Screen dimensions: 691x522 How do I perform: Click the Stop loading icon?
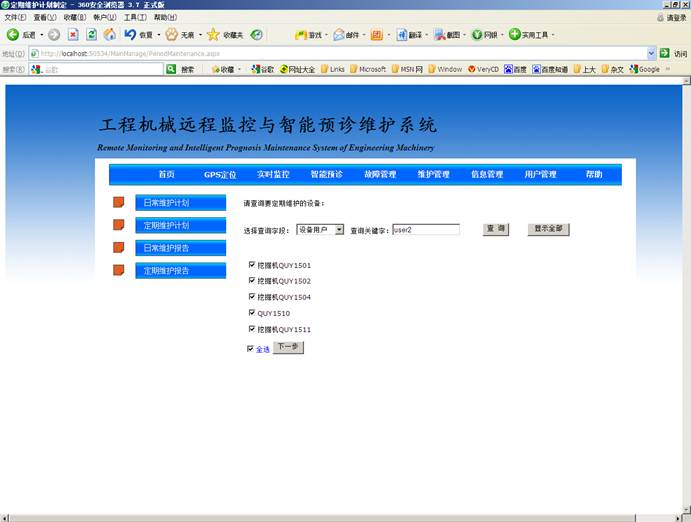[x=73, y=35]
